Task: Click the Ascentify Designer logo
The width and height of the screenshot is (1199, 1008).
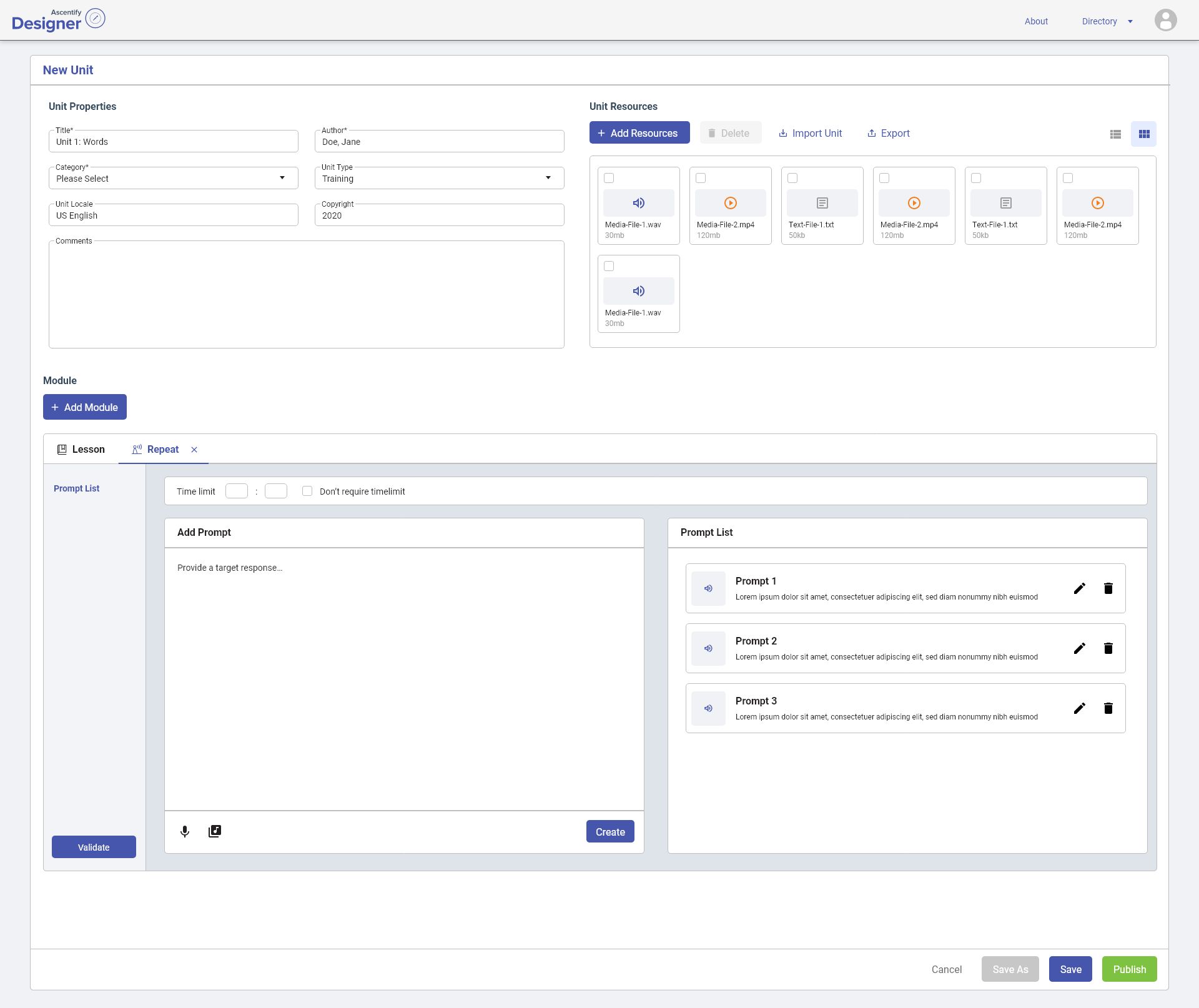Action: 58,20
